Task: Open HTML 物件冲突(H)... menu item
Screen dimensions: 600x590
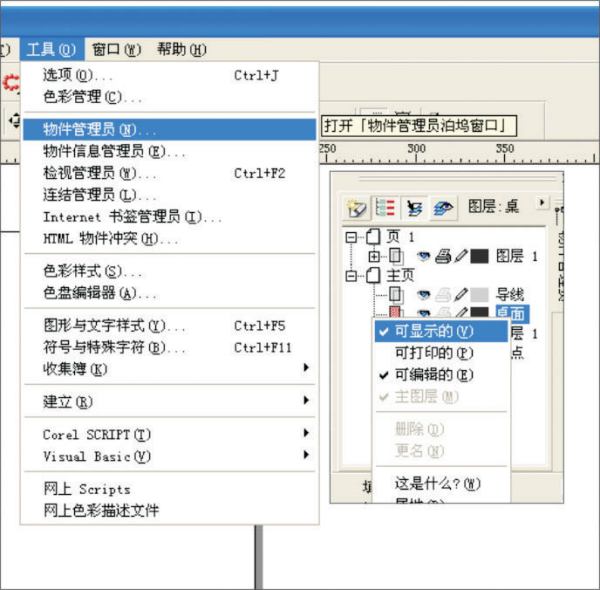Action: pyautogui.click(x=168, y=239)
